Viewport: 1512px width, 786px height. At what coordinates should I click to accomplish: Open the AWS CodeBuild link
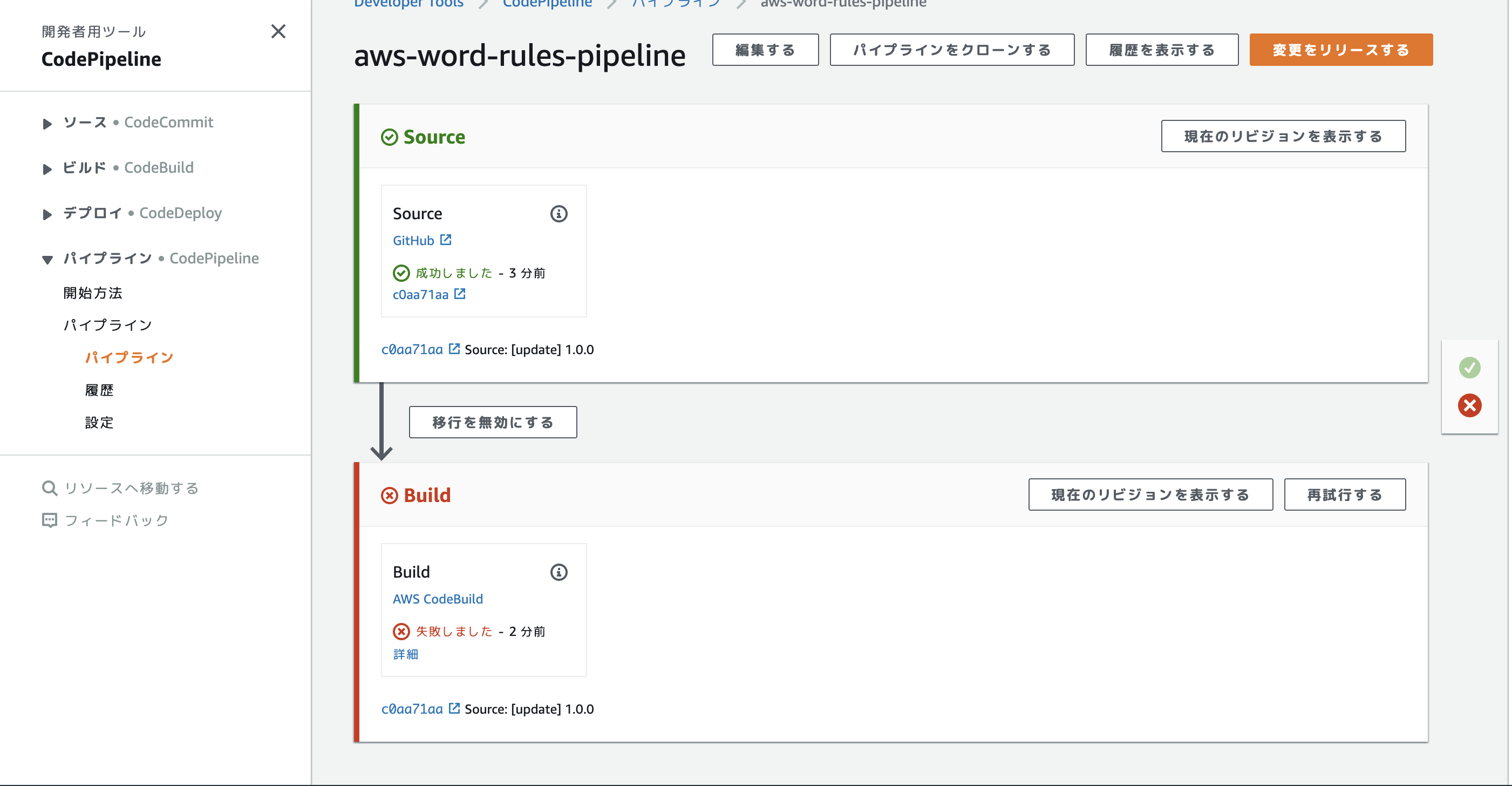438,599
